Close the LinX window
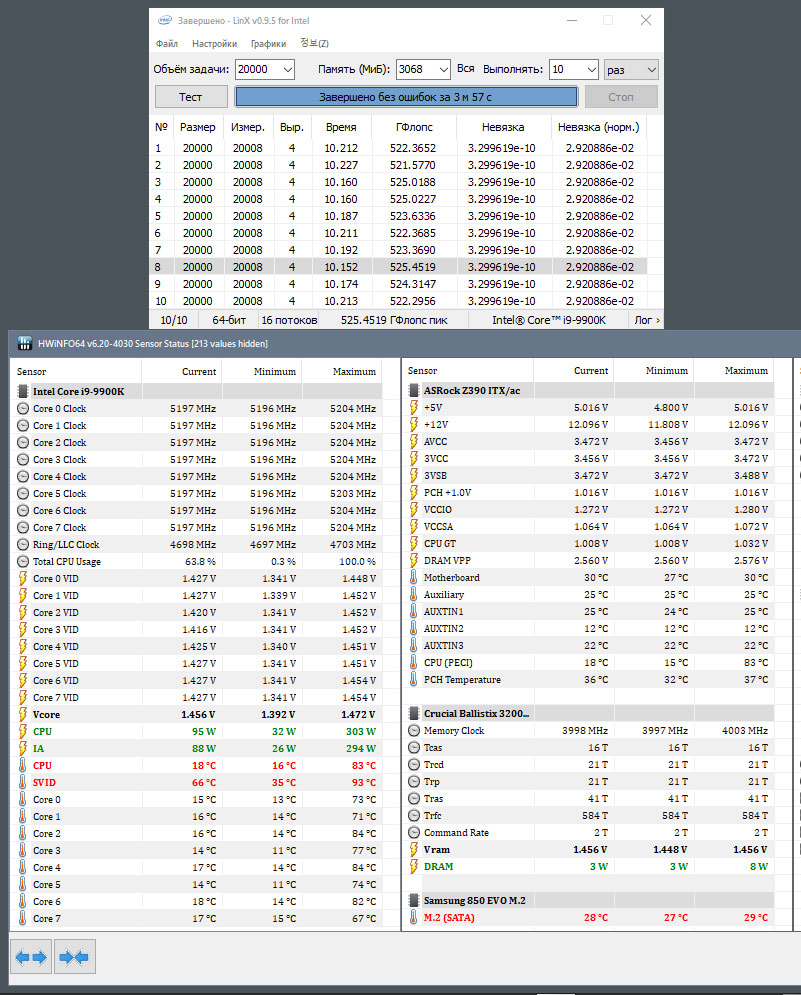The image size is (801, 995). click(645, 20)
